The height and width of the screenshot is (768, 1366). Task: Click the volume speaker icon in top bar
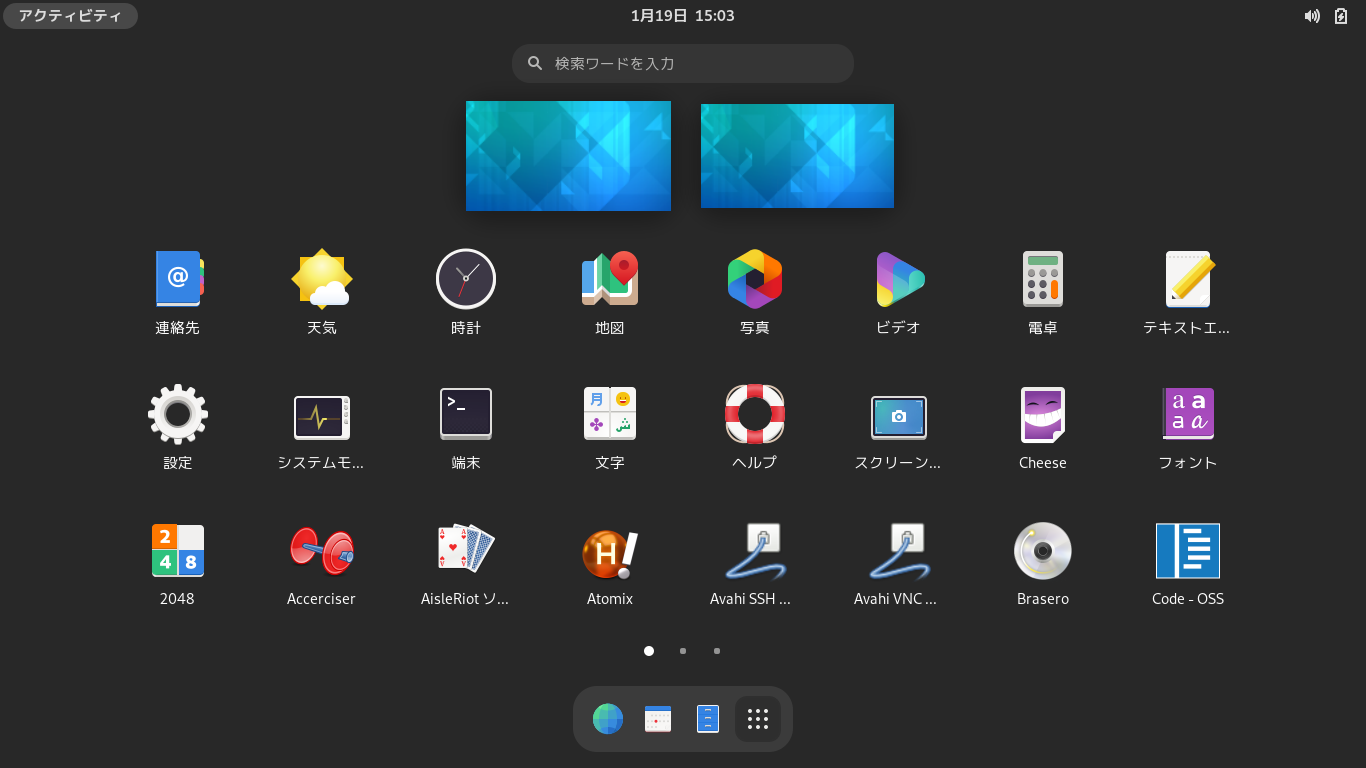[x=1312, y=16]
